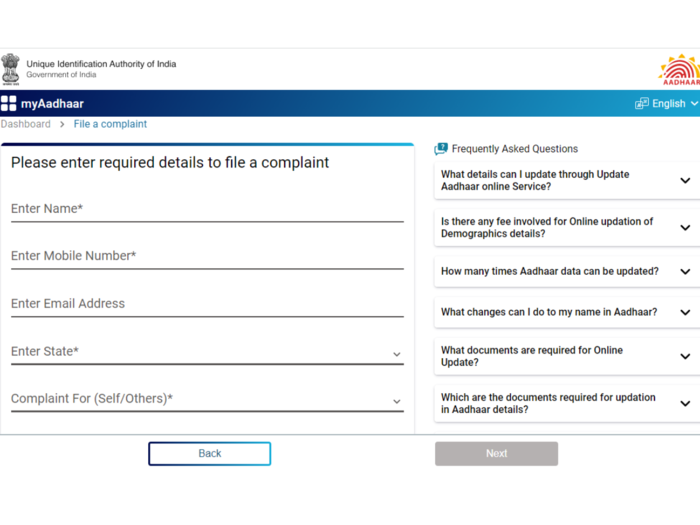Click the File a complaint breadcrumb link
The width and height of the screenshot is (700, 525).
point(110,124)
